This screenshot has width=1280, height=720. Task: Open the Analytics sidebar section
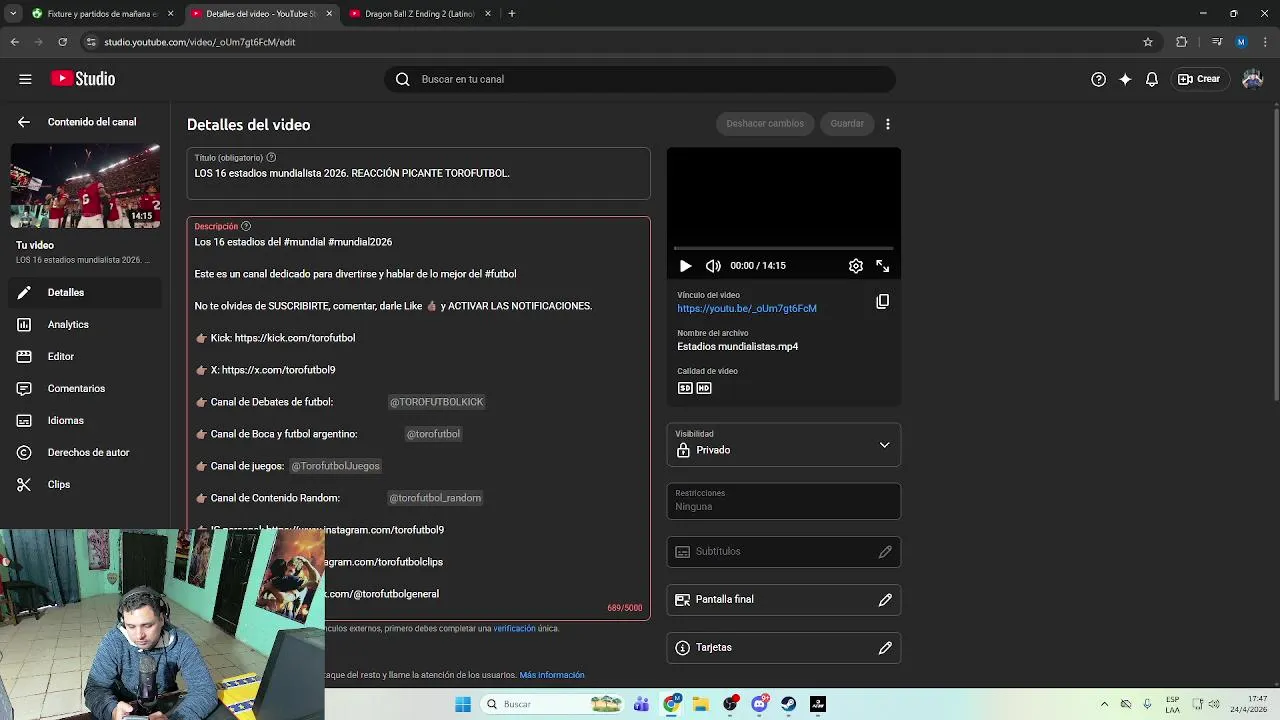pos(85,324)
